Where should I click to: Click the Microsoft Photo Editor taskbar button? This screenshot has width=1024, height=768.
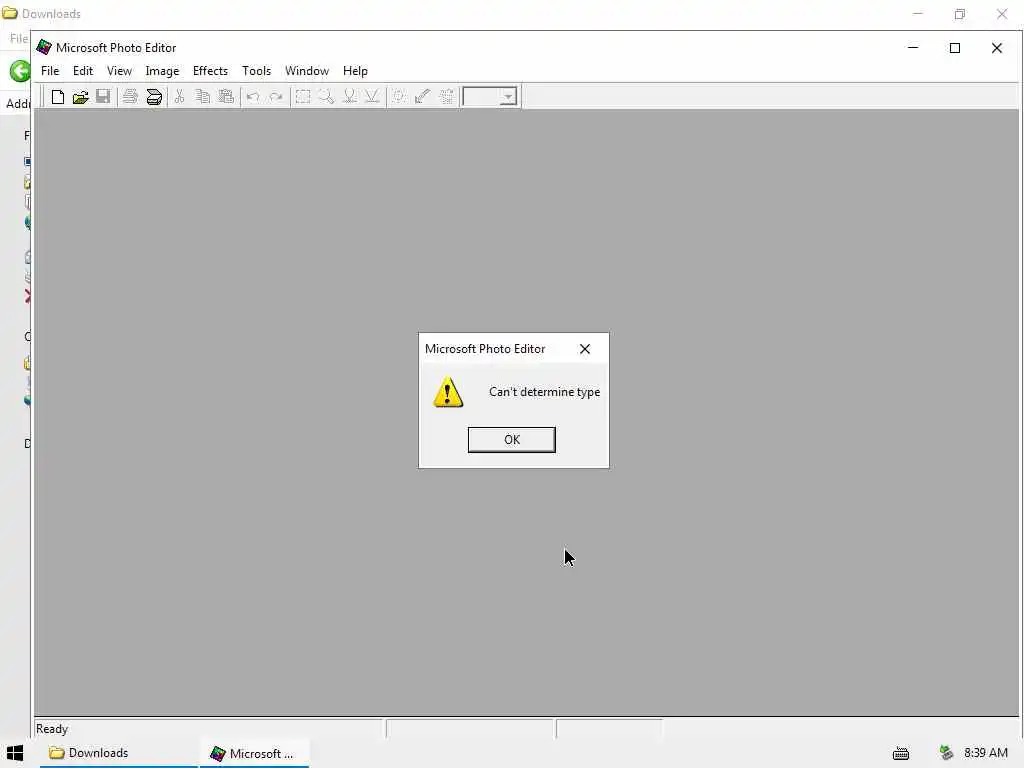coord(255,753)
